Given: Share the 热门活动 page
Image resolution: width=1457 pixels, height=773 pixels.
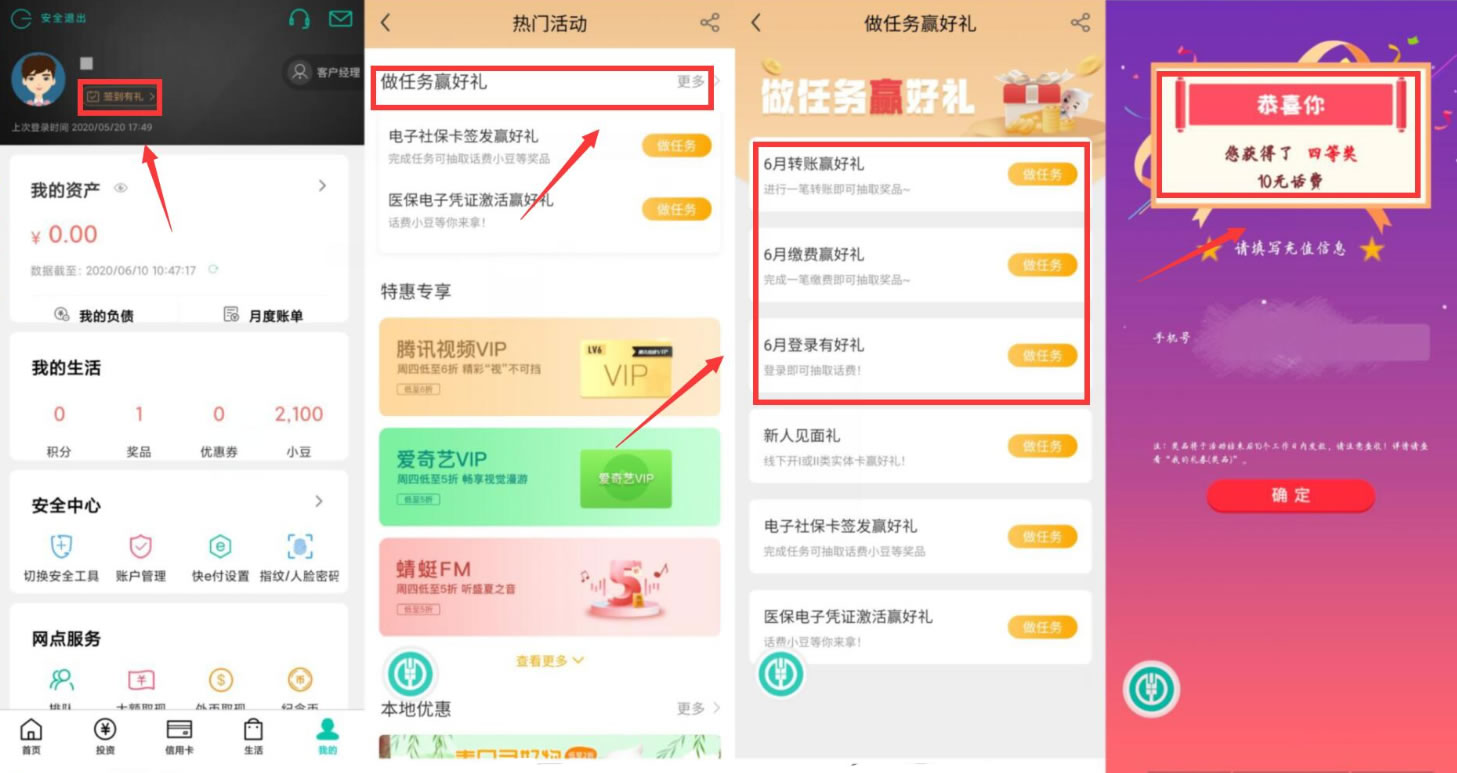Looking at the screenshot, I should pos(710,23).
